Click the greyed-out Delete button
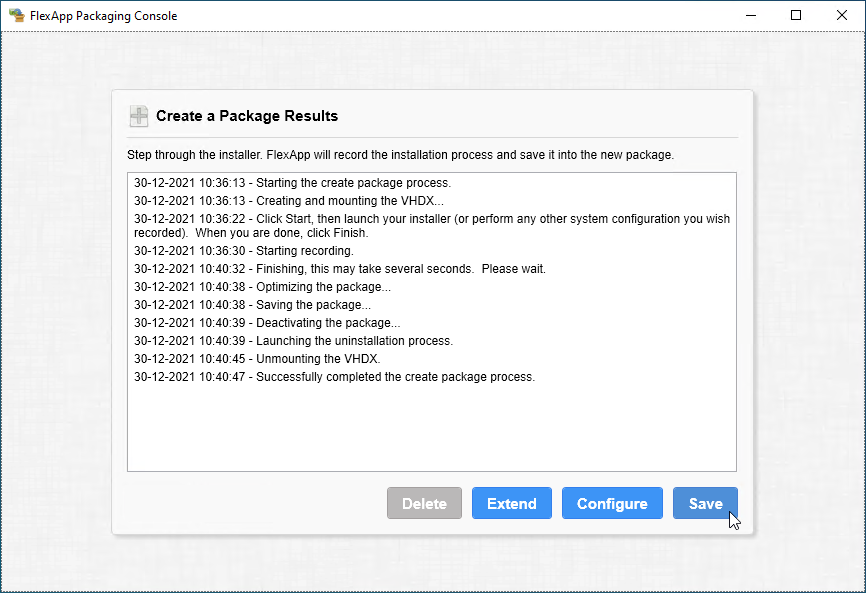 point(424,504)
